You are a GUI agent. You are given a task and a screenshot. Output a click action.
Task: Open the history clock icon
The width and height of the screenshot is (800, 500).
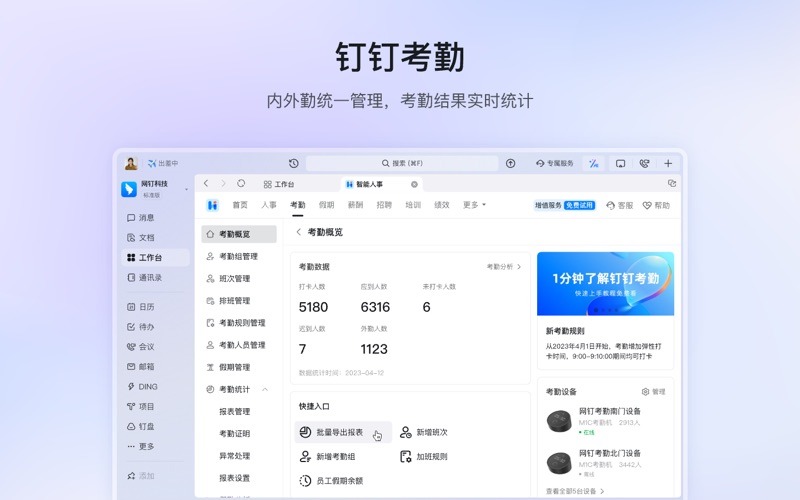coord(293,163)
